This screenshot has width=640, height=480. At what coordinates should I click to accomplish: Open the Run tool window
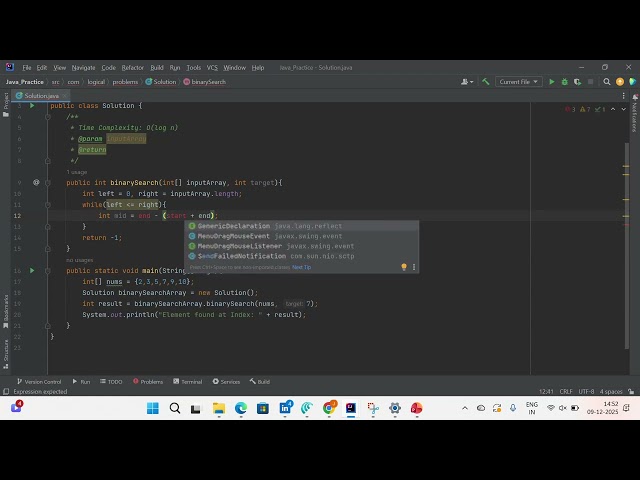pyautogui.click(x=81, y=382)
